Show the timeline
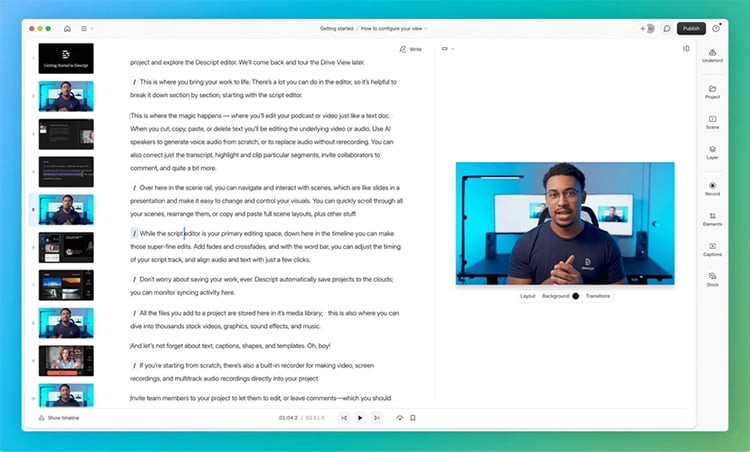 [59, 417]
